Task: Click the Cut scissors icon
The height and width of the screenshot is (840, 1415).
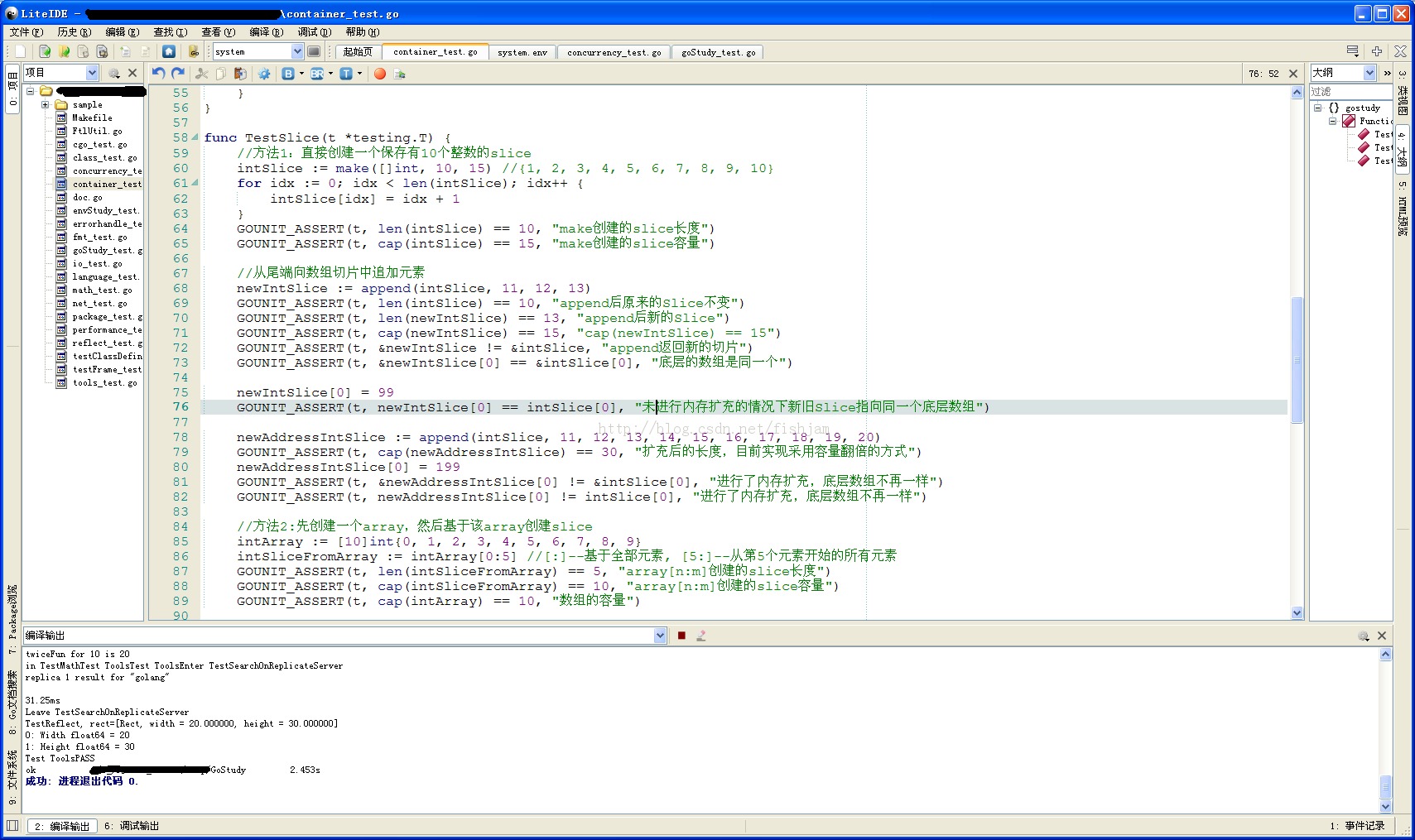Action: point(201,74)
